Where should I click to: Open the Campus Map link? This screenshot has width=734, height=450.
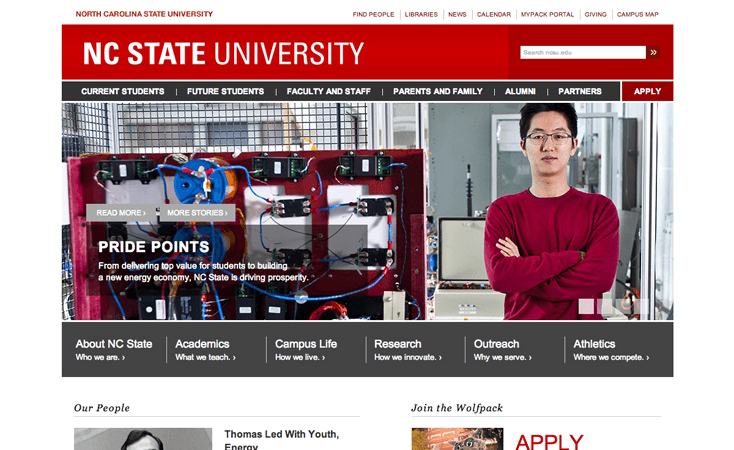(637, 15)
